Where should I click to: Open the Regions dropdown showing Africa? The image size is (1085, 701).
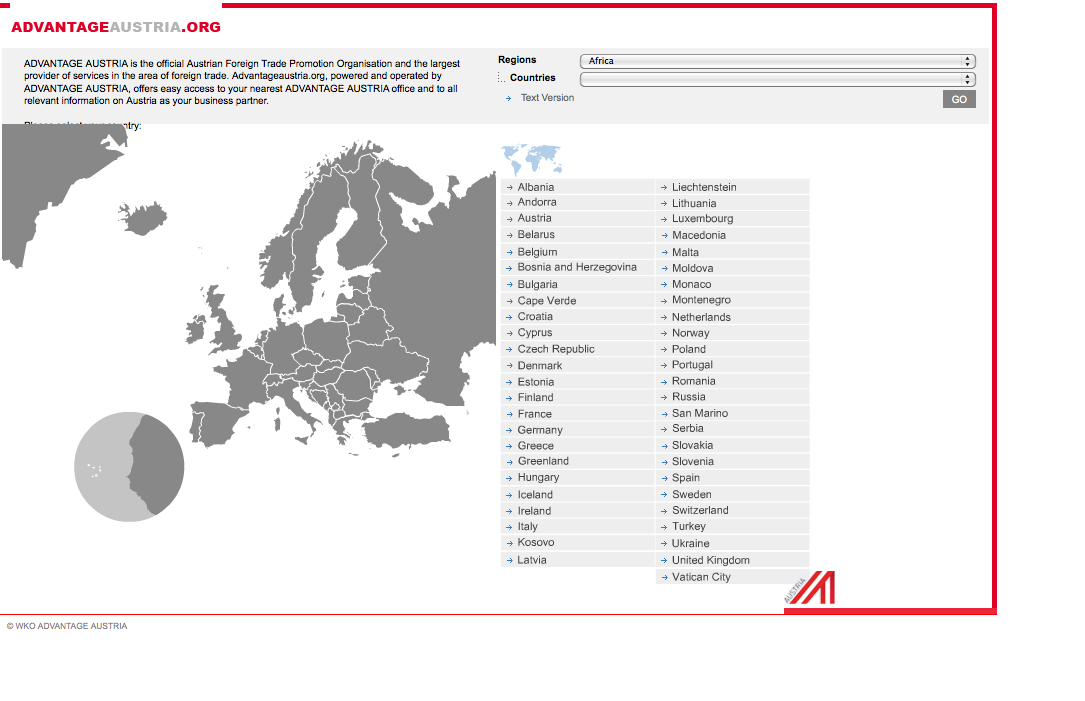click(777, 61)
